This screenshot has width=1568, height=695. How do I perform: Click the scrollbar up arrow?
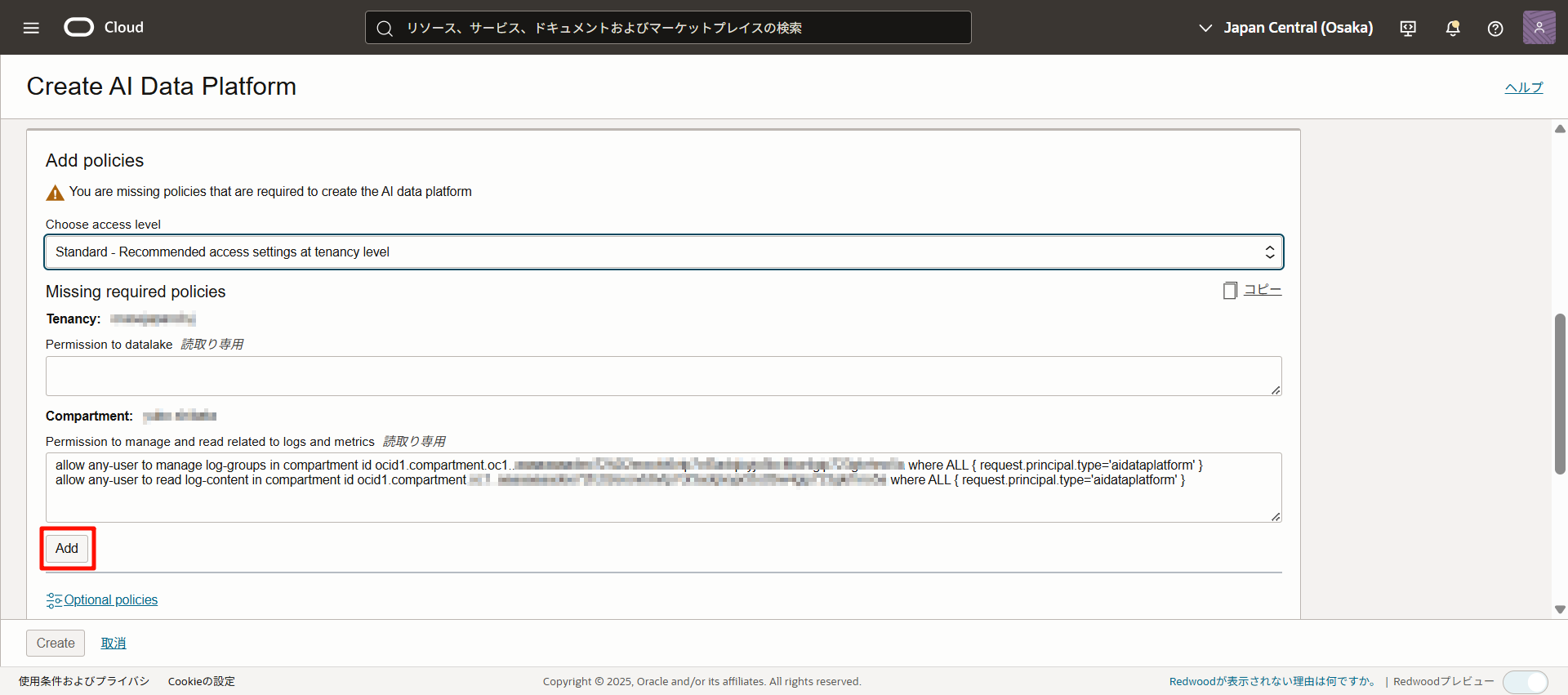1560,129
